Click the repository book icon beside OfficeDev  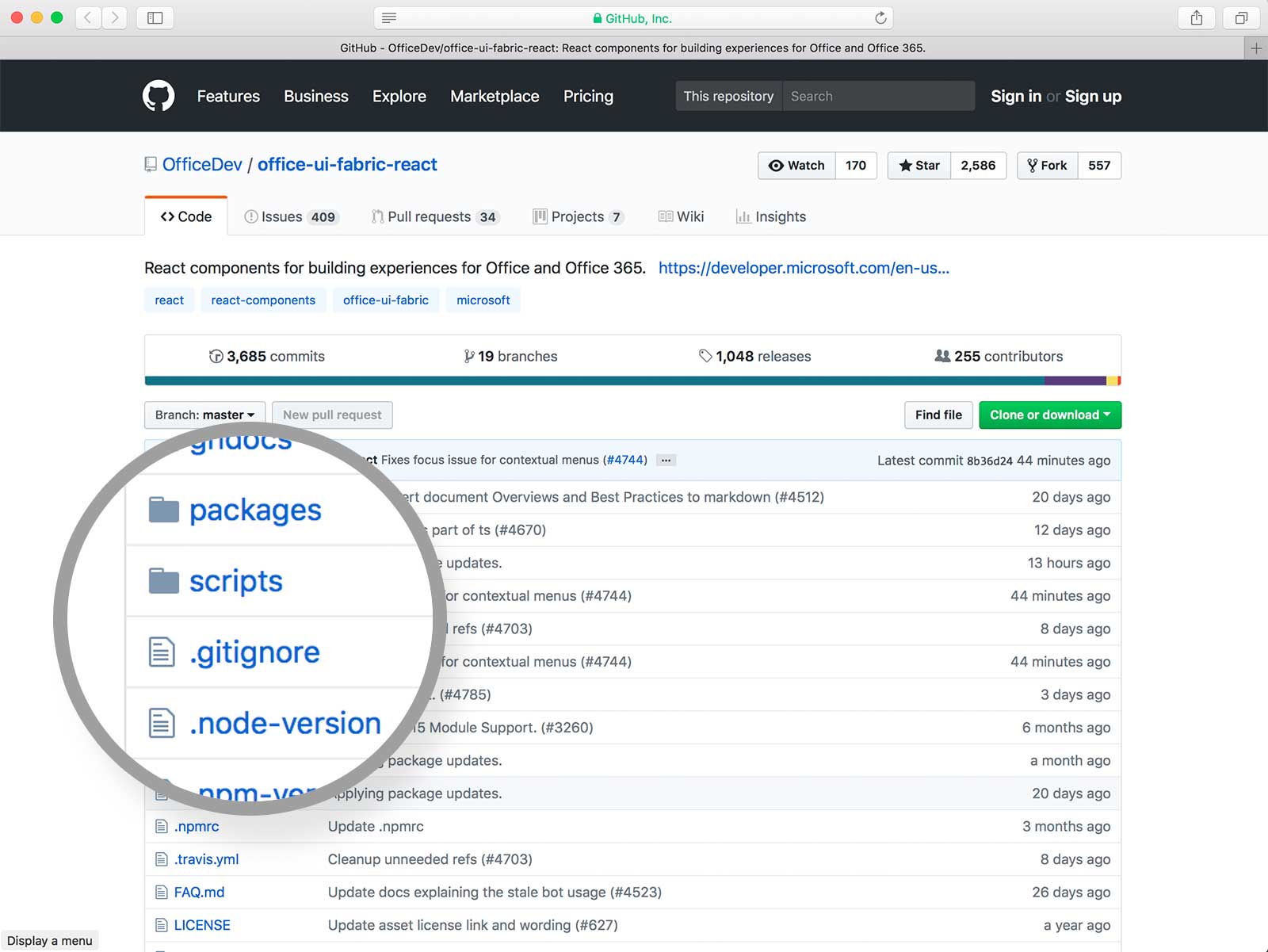[151, 165]
